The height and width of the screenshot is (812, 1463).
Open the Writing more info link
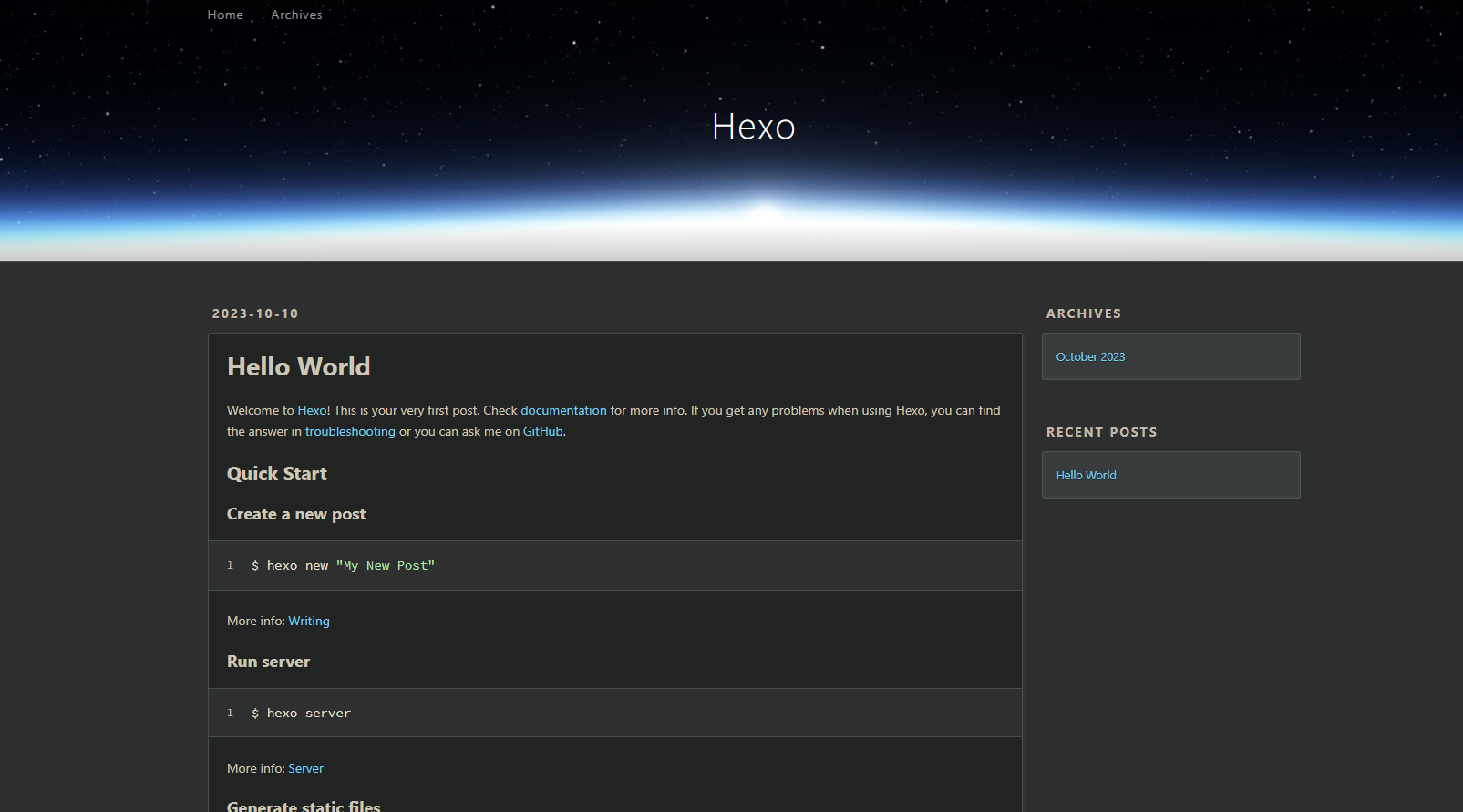[x=309, y=621]
